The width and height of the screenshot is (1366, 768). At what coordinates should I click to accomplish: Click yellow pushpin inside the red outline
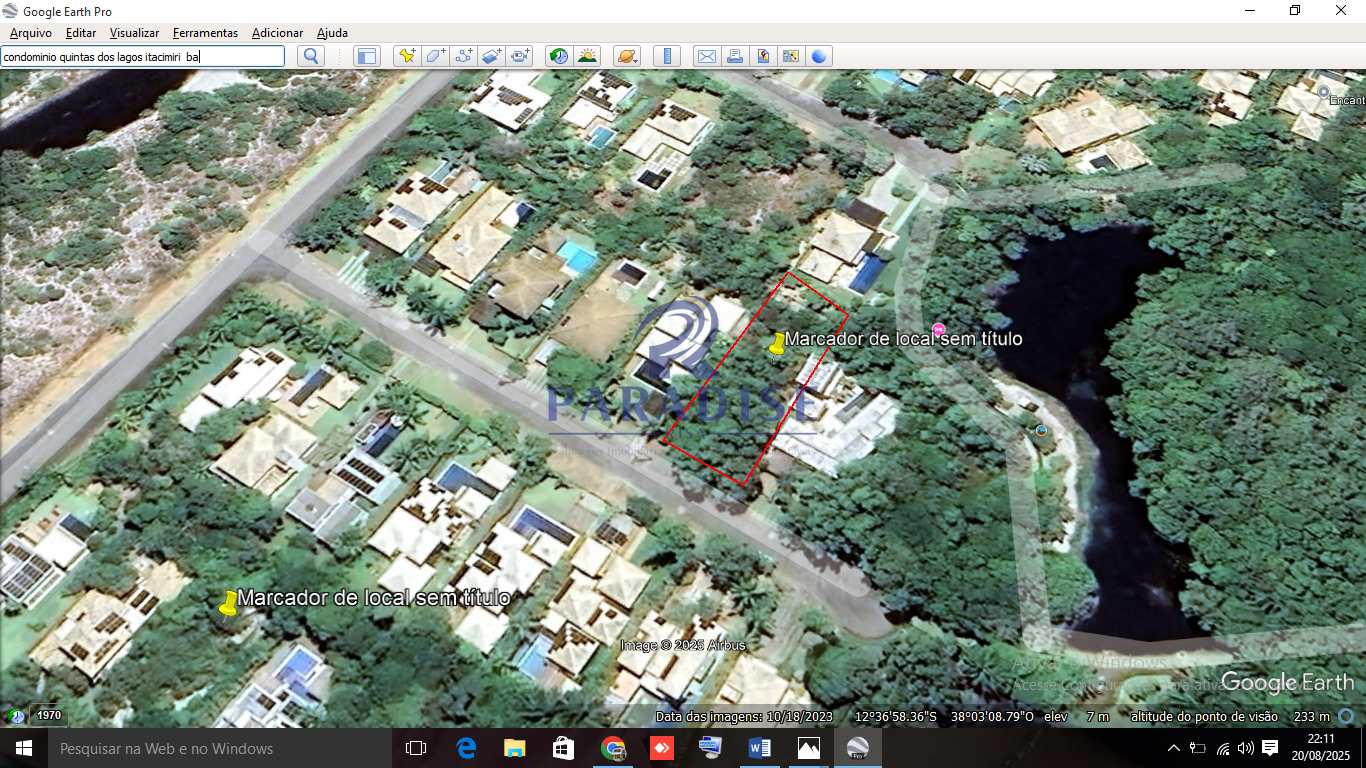tap(777, 344)
